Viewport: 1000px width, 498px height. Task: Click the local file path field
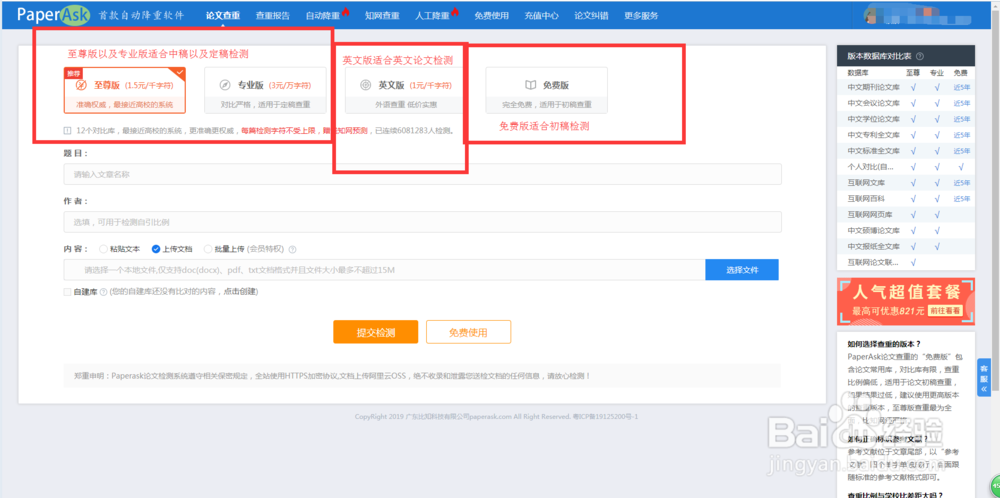(385, 270)
